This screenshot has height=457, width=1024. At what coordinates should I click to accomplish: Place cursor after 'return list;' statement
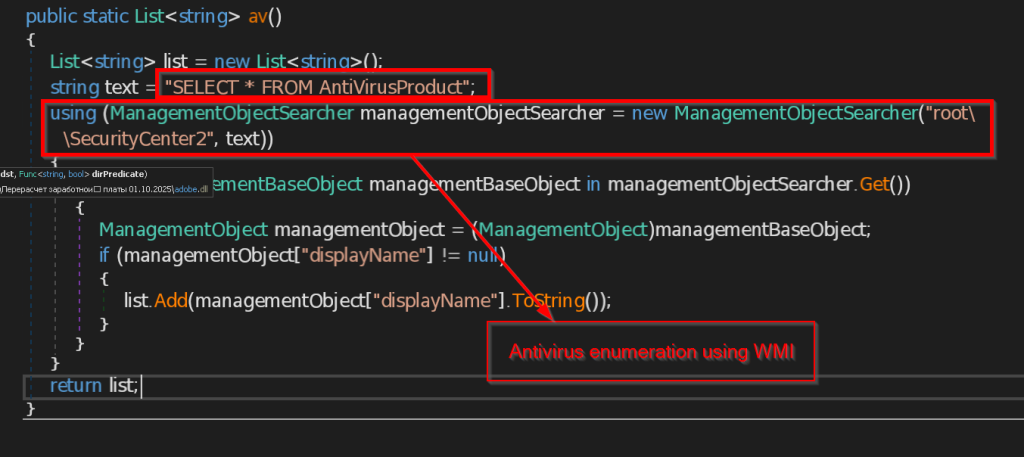[x=142, y=385]
